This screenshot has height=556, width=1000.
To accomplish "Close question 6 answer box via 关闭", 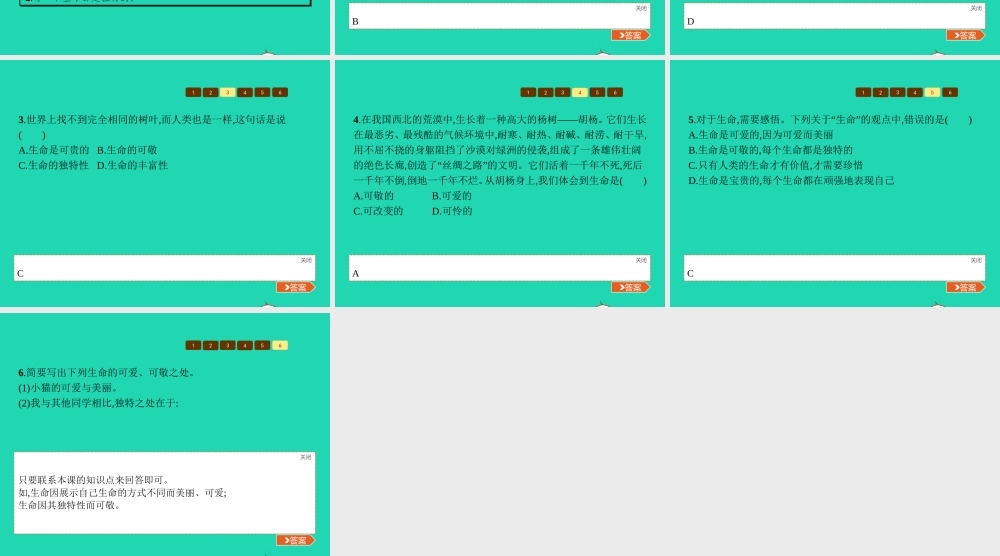I will click(x=306, y=457).
